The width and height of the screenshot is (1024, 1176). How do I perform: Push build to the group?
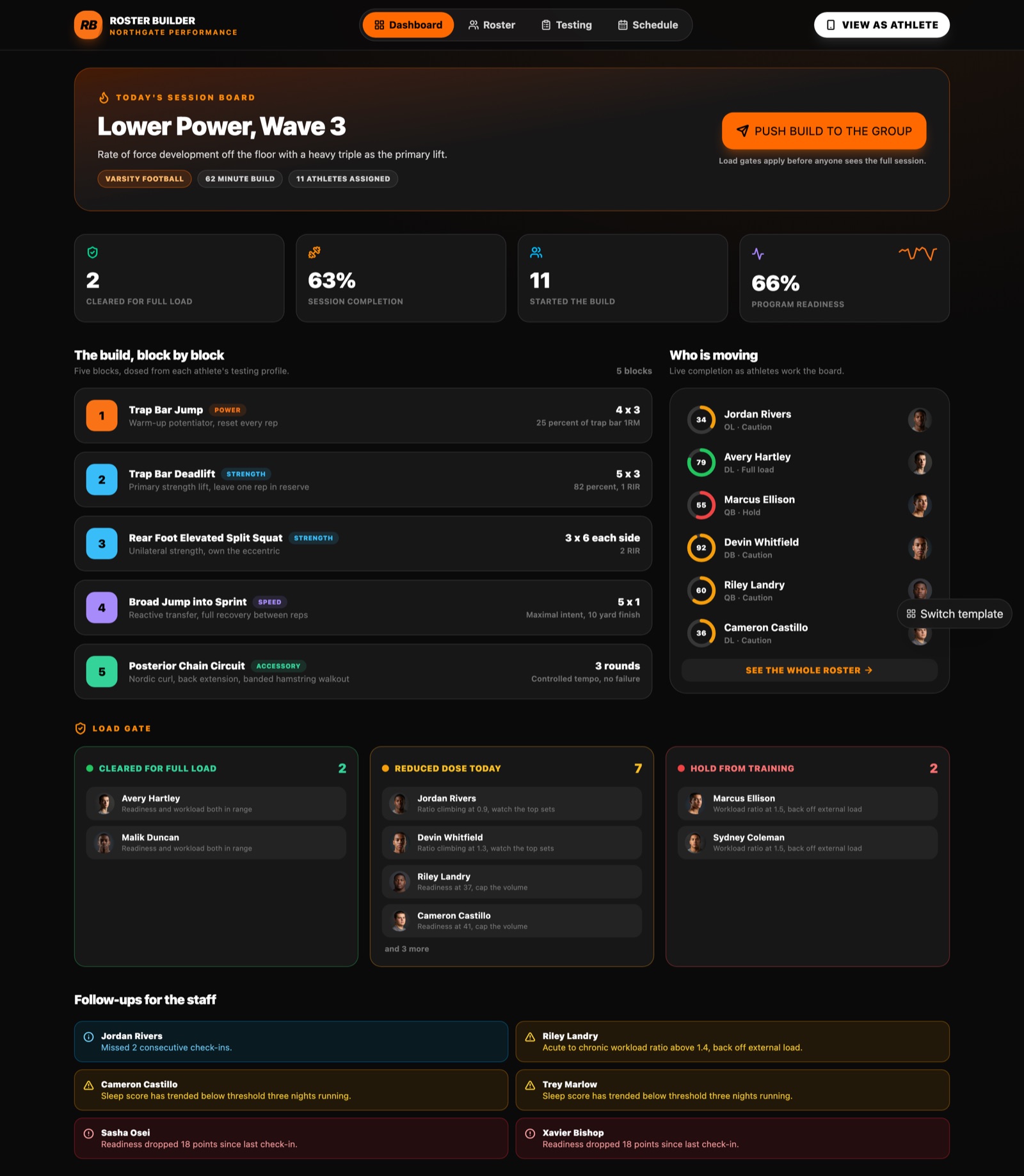[x=824, y=131]
